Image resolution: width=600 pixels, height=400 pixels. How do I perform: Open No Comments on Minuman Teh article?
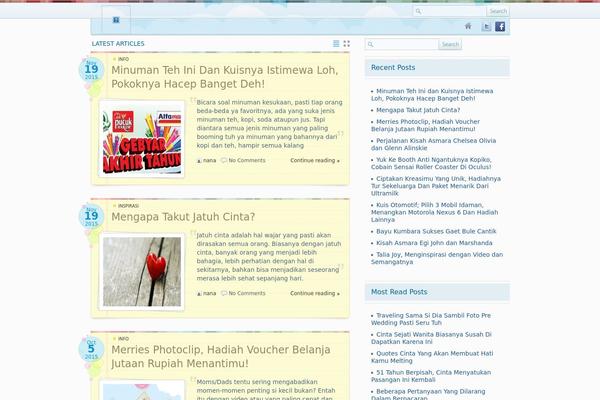tap(246, 160)
